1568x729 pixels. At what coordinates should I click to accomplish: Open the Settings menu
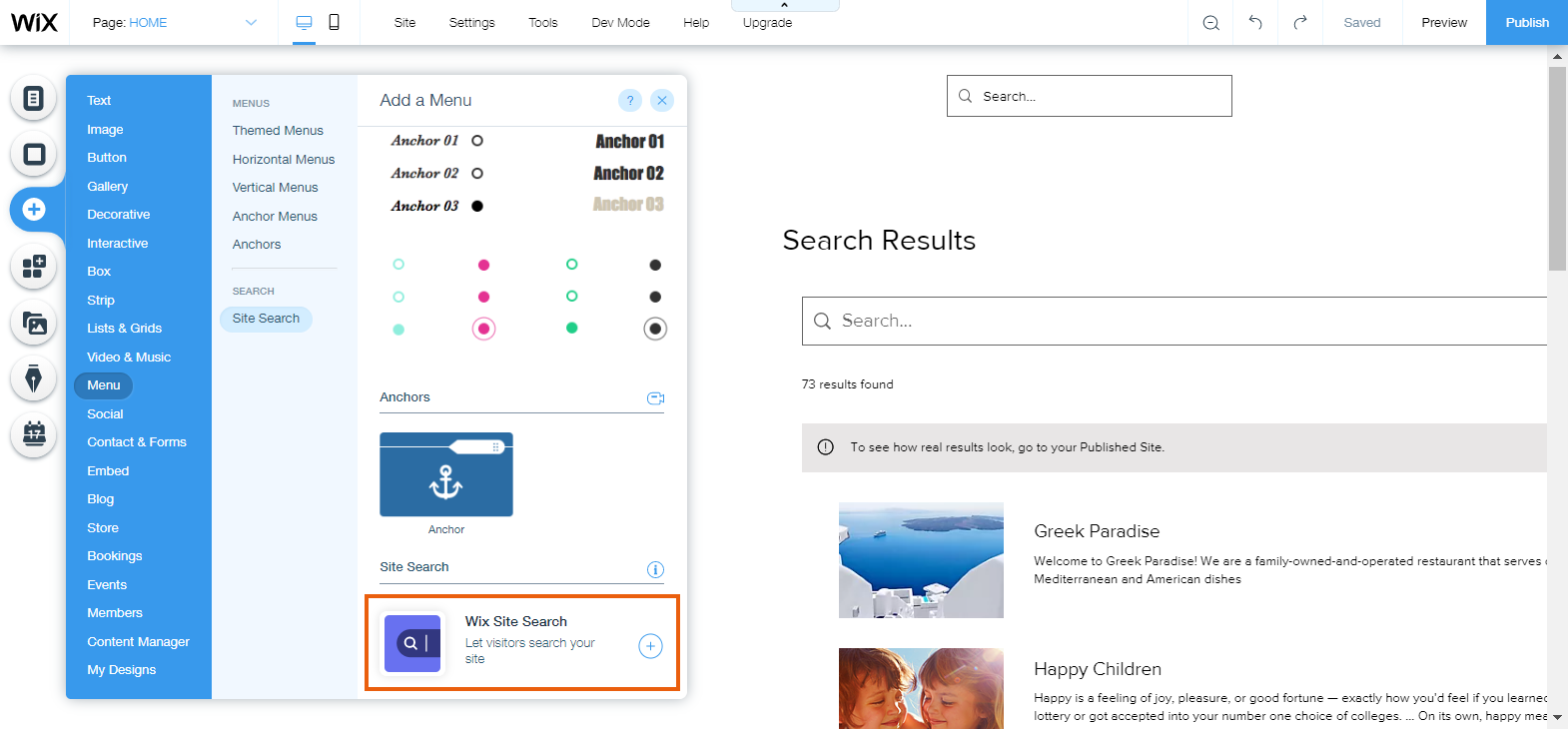471,22
